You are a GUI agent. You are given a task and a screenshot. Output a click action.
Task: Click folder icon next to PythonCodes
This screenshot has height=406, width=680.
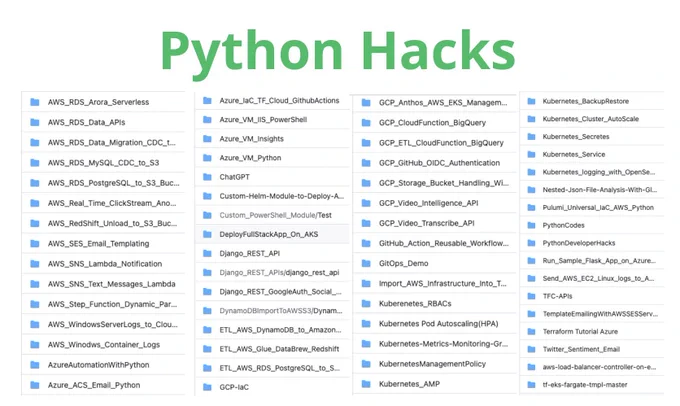[x=531, y=225]
